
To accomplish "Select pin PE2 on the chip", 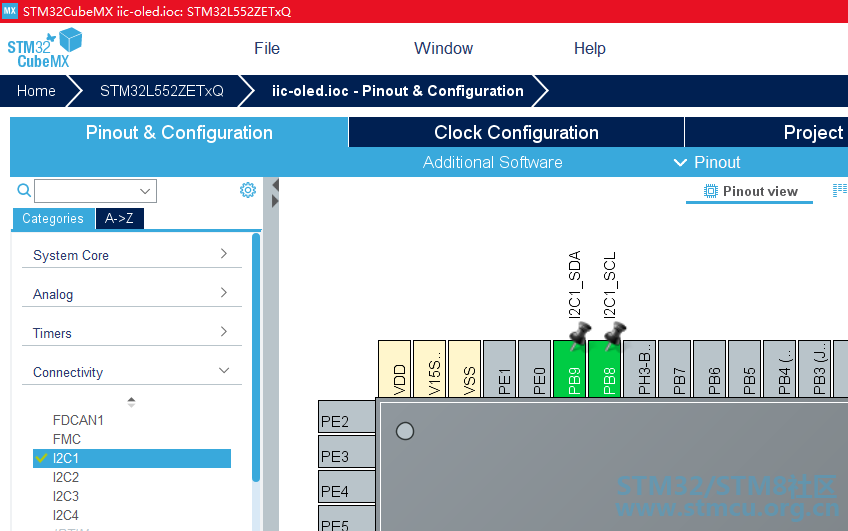I will [347, 417].
